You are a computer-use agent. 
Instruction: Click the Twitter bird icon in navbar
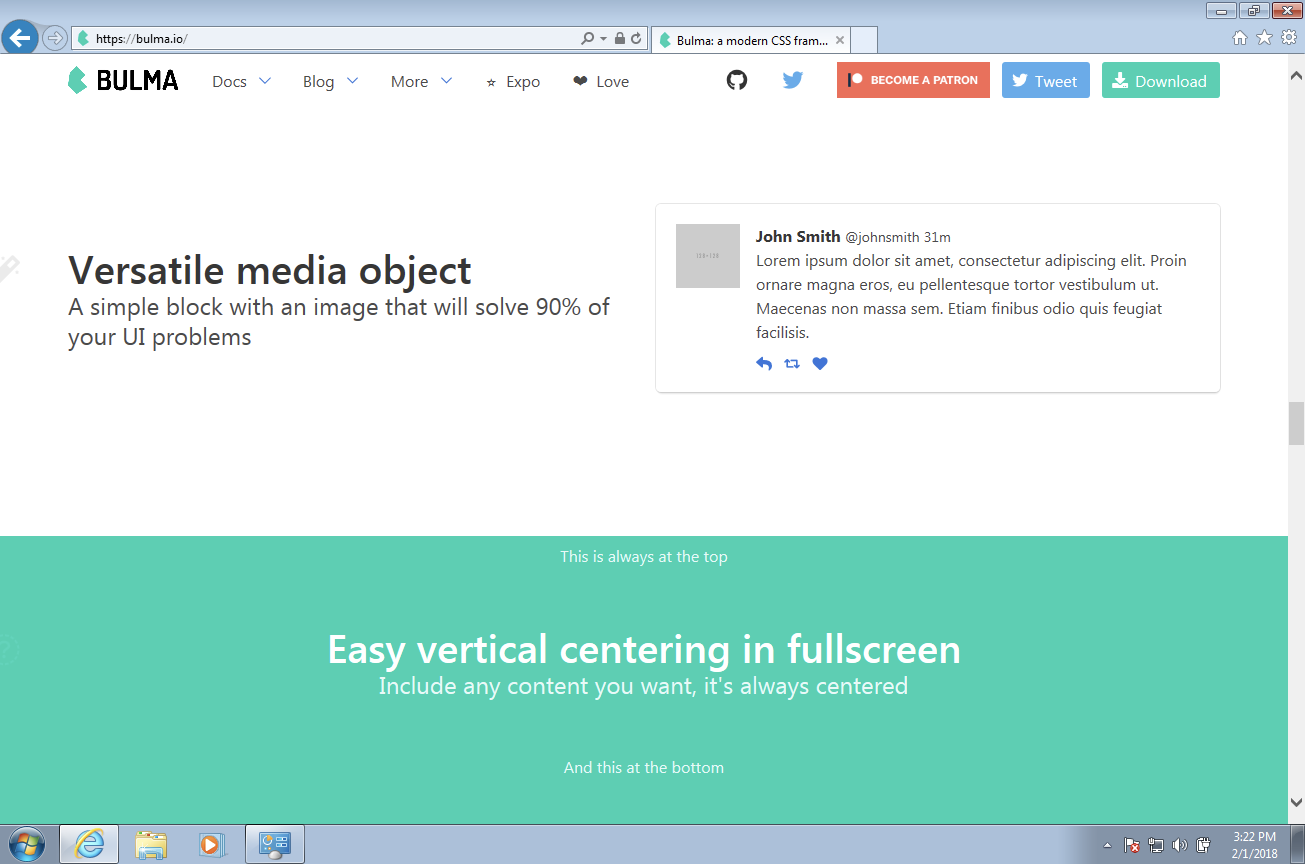(793, 80)
